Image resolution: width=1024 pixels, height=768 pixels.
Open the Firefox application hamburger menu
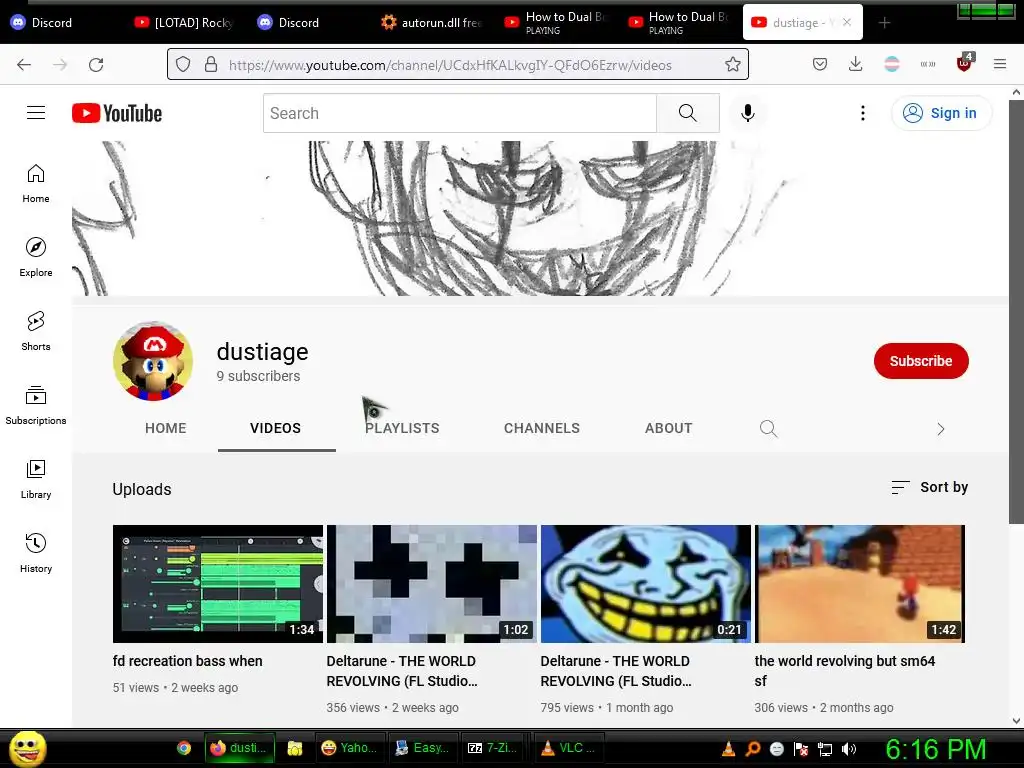1000,64
